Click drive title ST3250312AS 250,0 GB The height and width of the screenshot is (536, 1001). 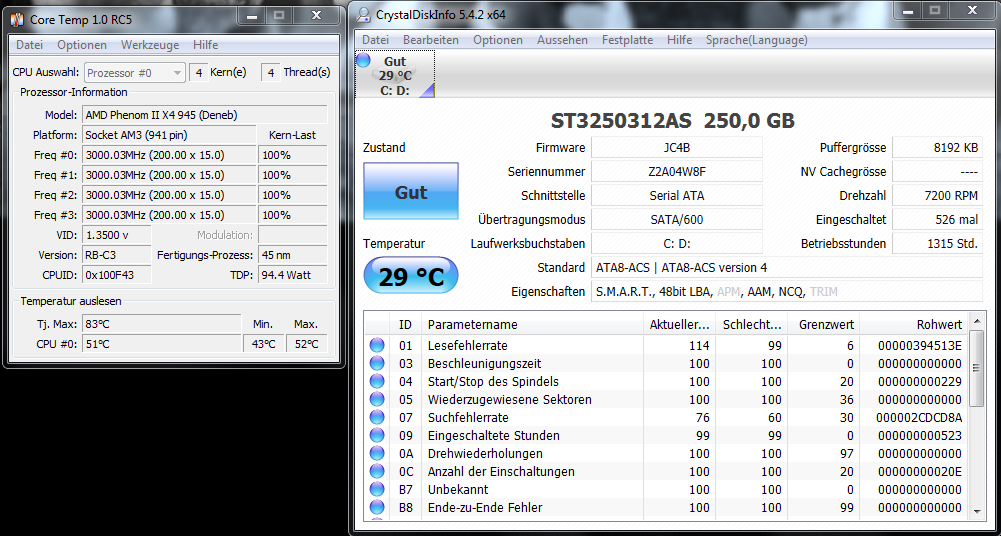tap(672, 121)
